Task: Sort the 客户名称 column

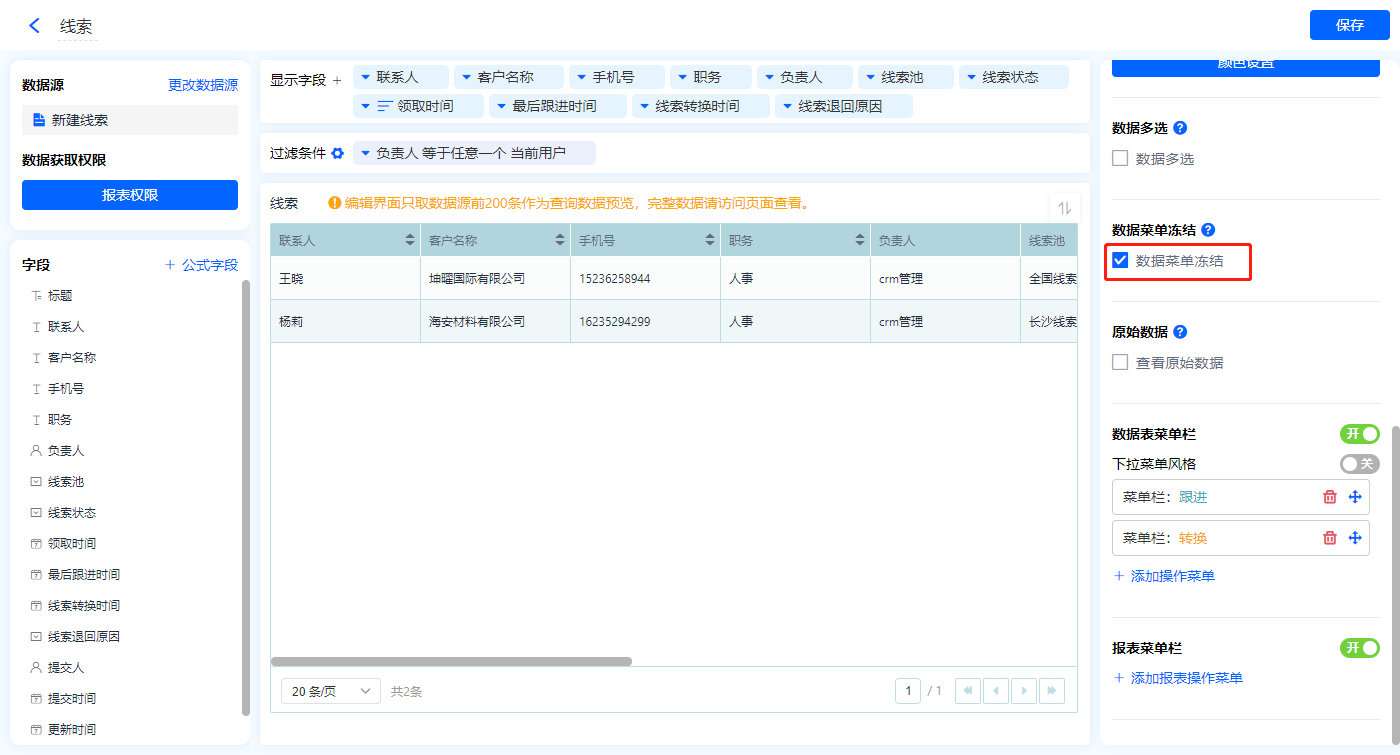Action: point(559,240)
